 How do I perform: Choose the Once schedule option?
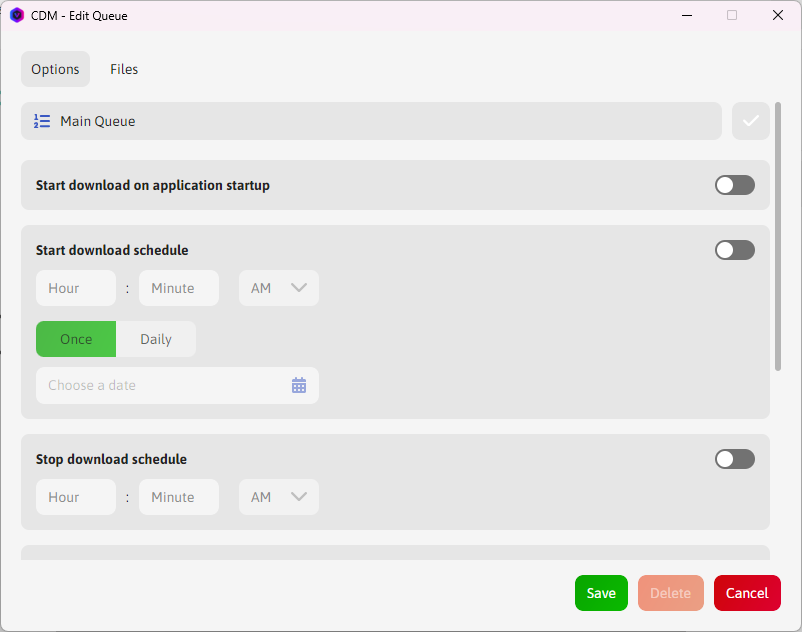[76, 339]
